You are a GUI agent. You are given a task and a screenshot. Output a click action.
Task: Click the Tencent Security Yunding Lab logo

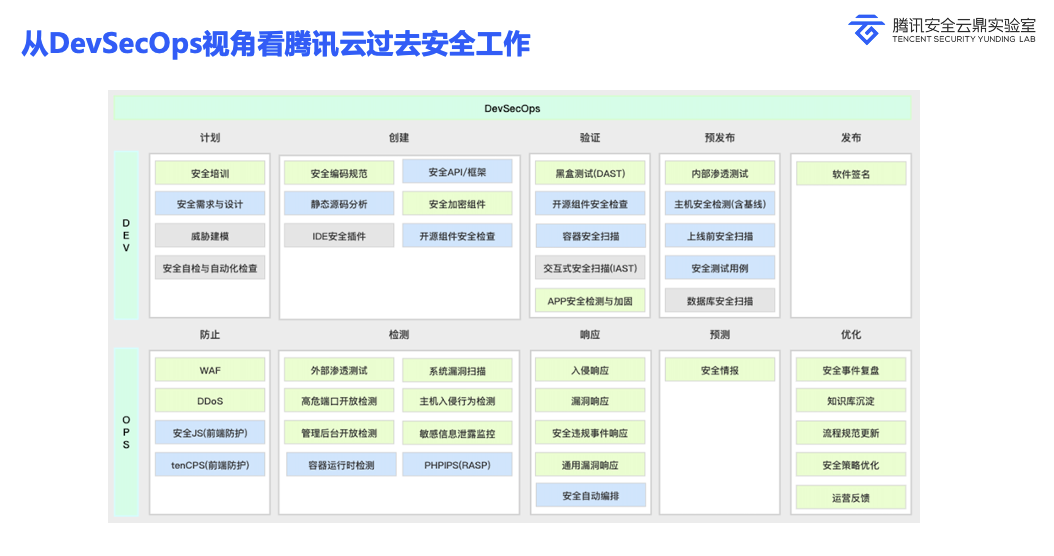pos(941,29)
